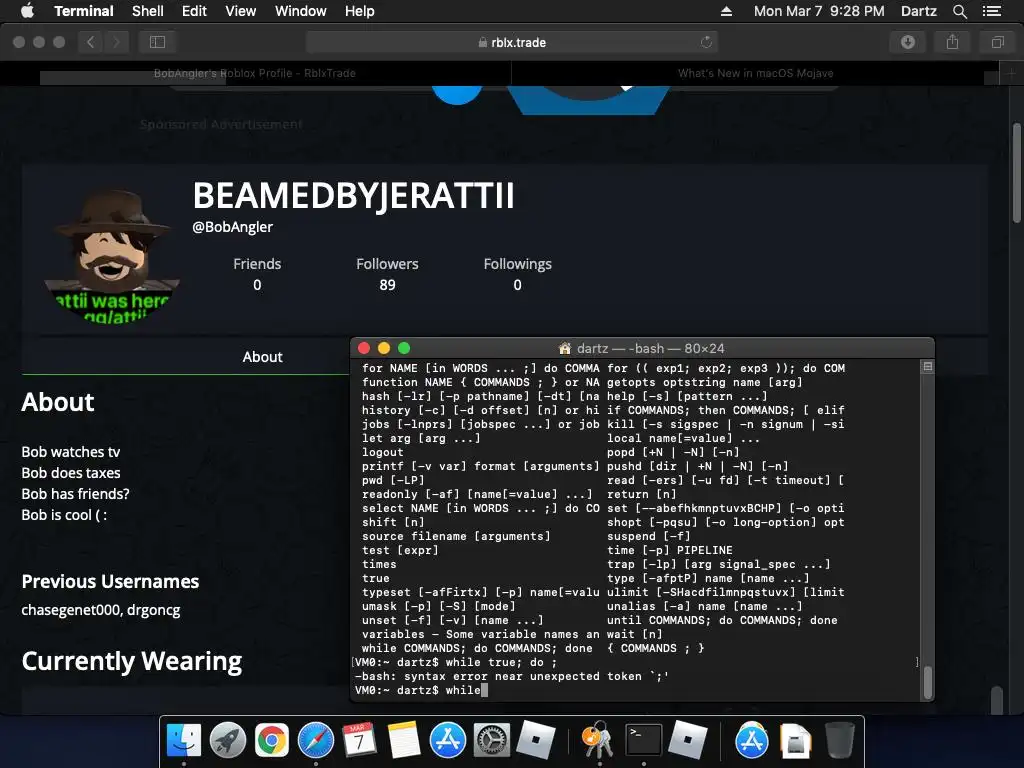Open the Safari share menu
This screenshot has width=1024, height=768.
tap(953, 42)
